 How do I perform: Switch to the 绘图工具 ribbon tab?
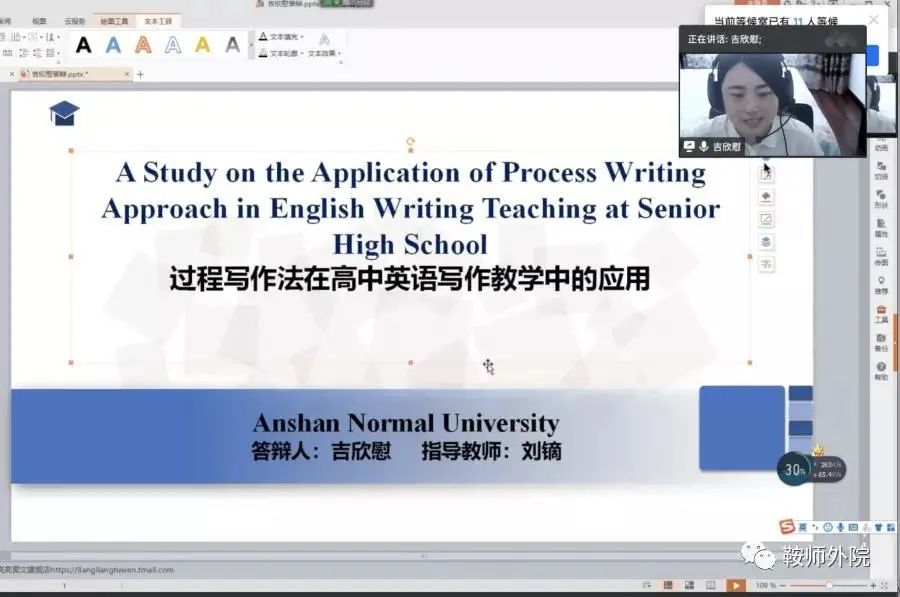[x=114, y=20]
